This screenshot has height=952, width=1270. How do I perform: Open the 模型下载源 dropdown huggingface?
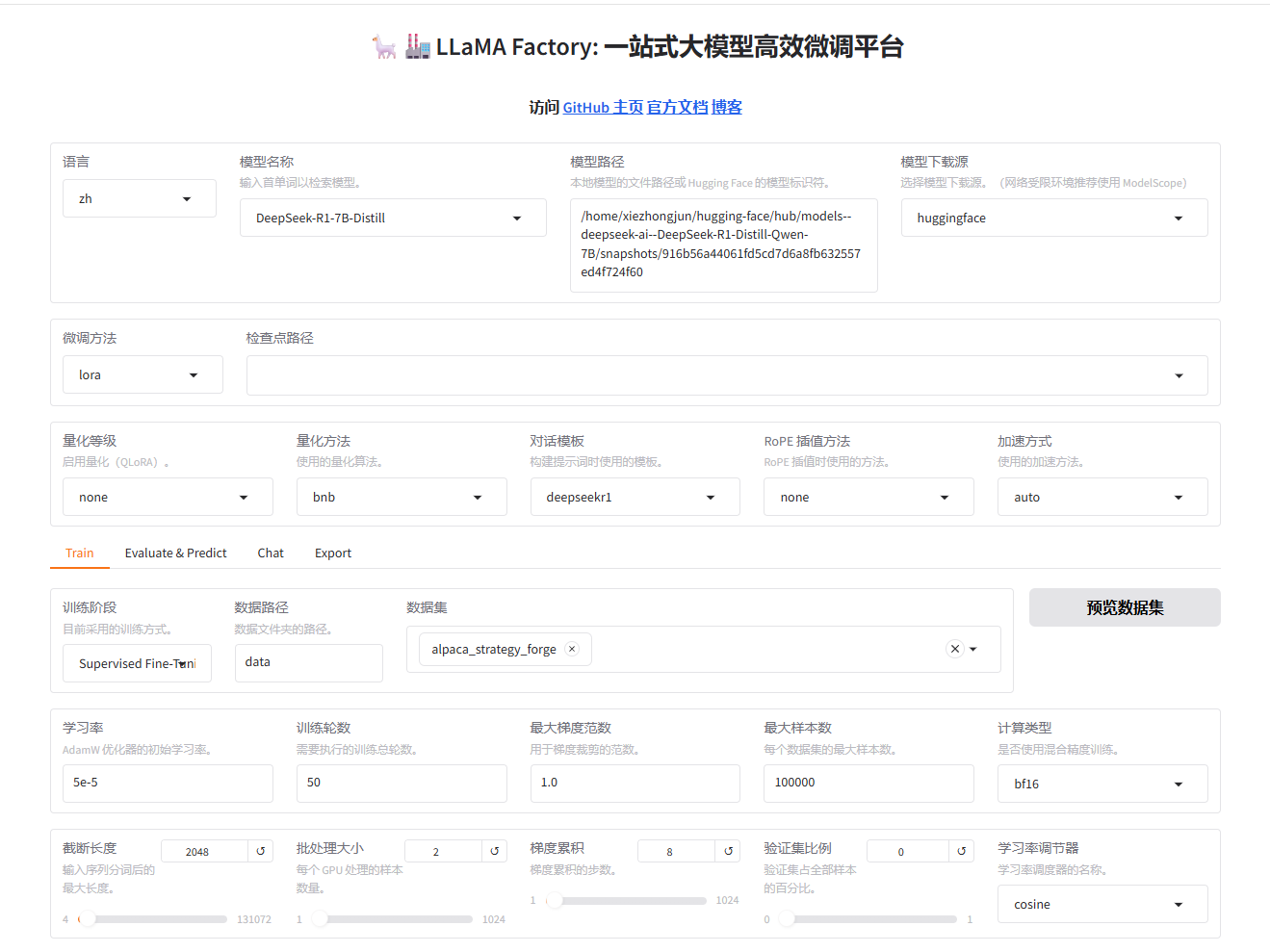pyautogui.click(x=1054, y=218)
